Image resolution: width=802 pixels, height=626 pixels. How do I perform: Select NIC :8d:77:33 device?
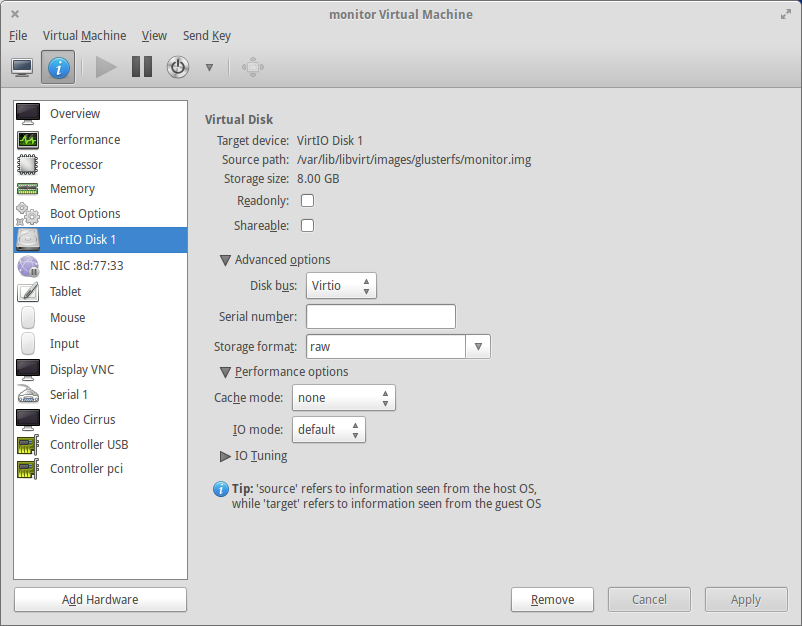pos(86,266)
